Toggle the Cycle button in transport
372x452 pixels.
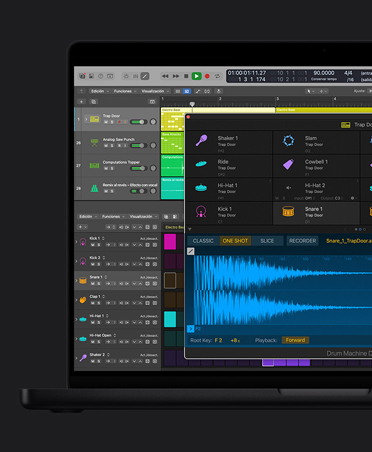[x=217, y=76]
